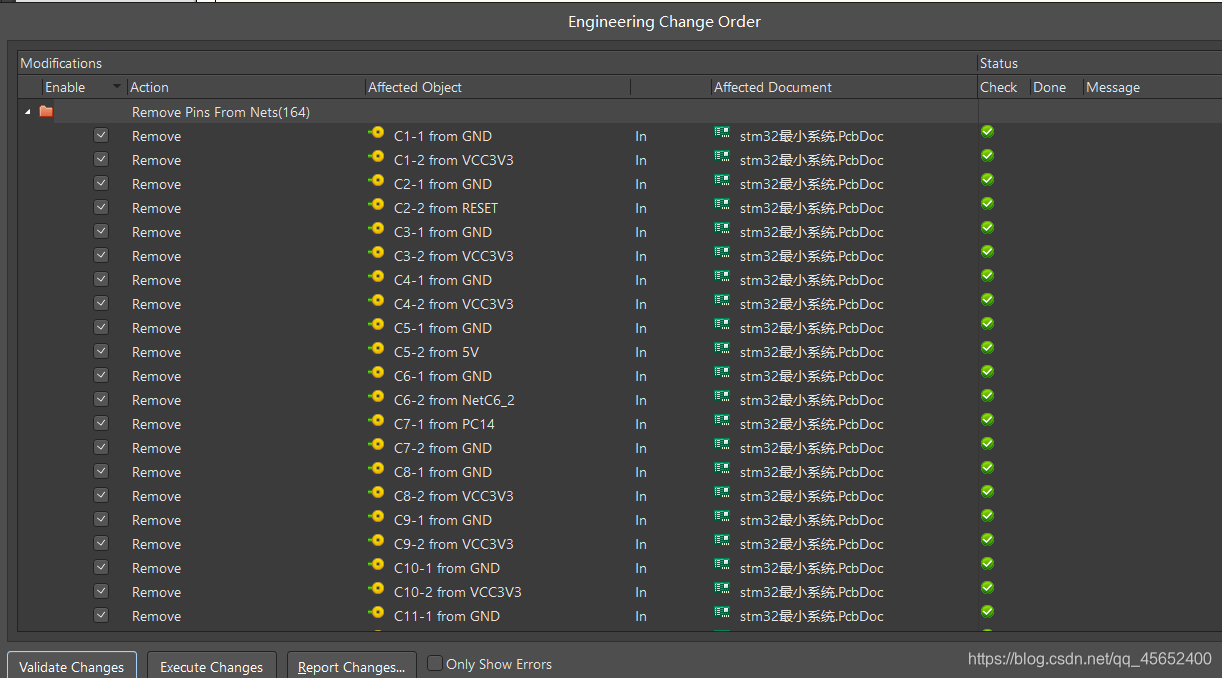Open the Report Changes dialog
The height and width of the screenshot is (678, 1222).
(x=351, y=667)
